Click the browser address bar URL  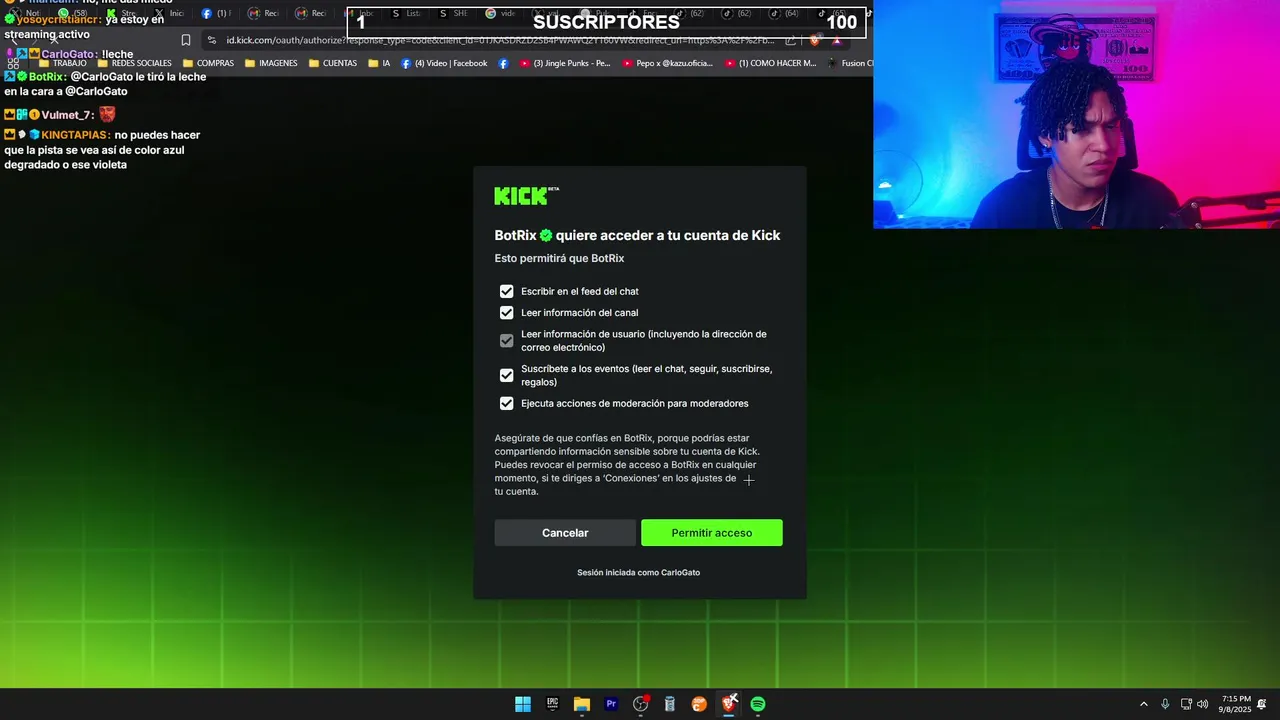click(x=500, y=40)
